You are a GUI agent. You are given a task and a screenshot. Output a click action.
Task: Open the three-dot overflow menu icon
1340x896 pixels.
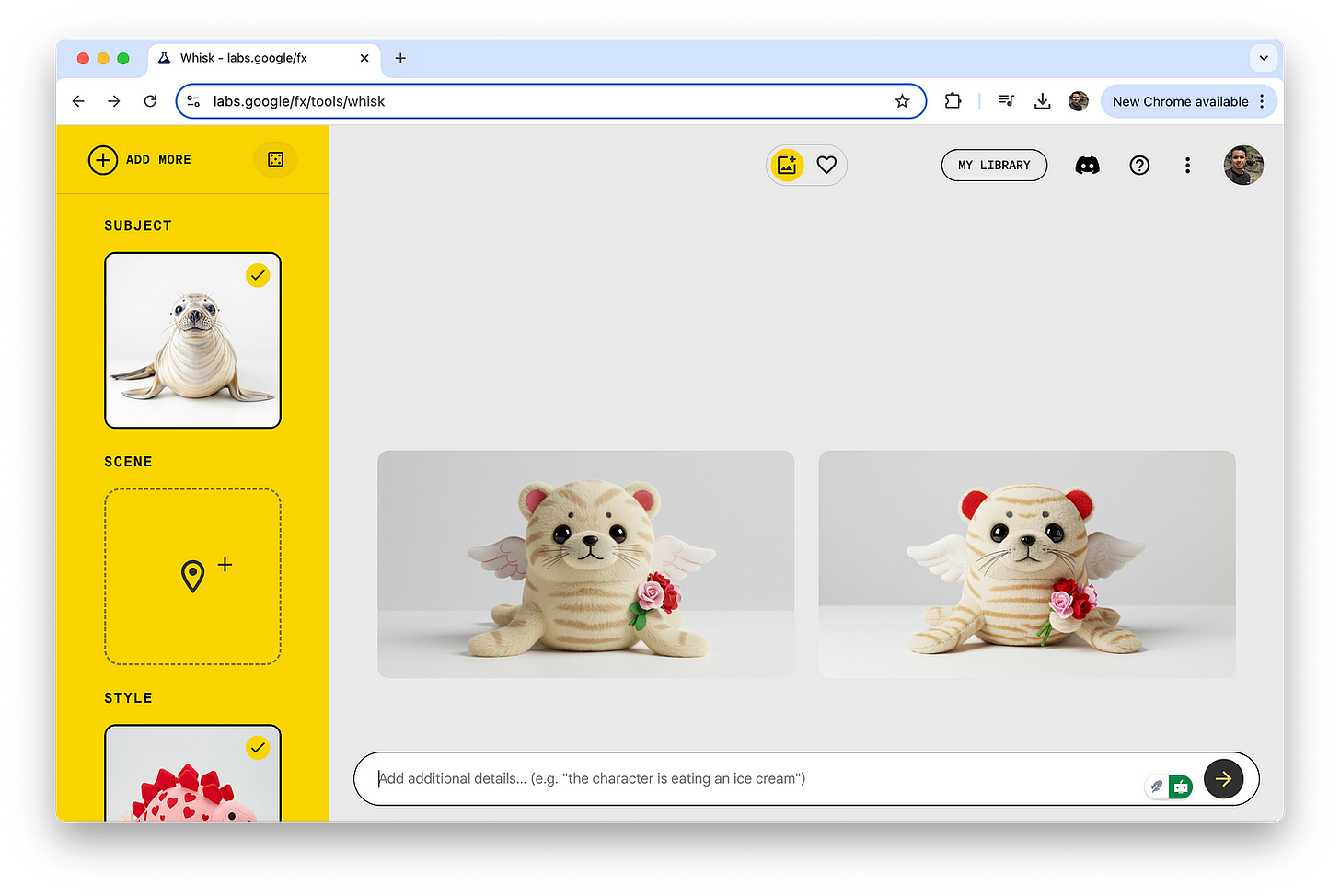click(x=1187, y=165)
